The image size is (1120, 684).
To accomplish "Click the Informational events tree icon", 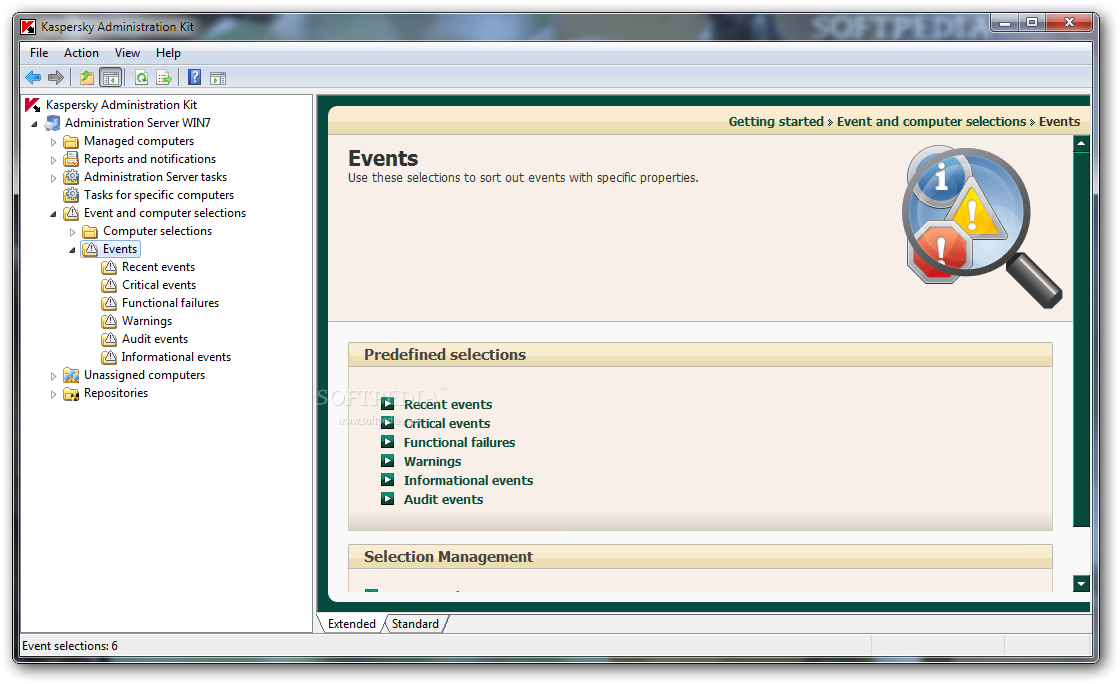I will pyautogui.click(x=109, y=357).
